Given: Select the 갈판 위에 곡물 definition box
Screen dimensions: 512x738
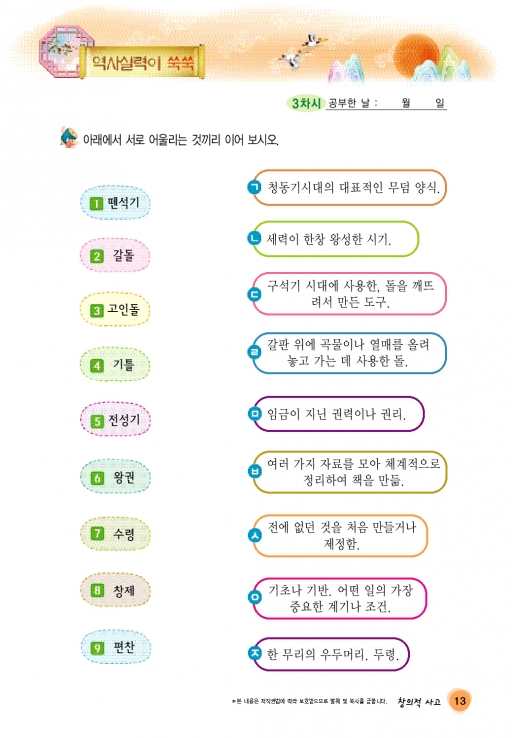Looking at the screenshot, I should 349,353.
